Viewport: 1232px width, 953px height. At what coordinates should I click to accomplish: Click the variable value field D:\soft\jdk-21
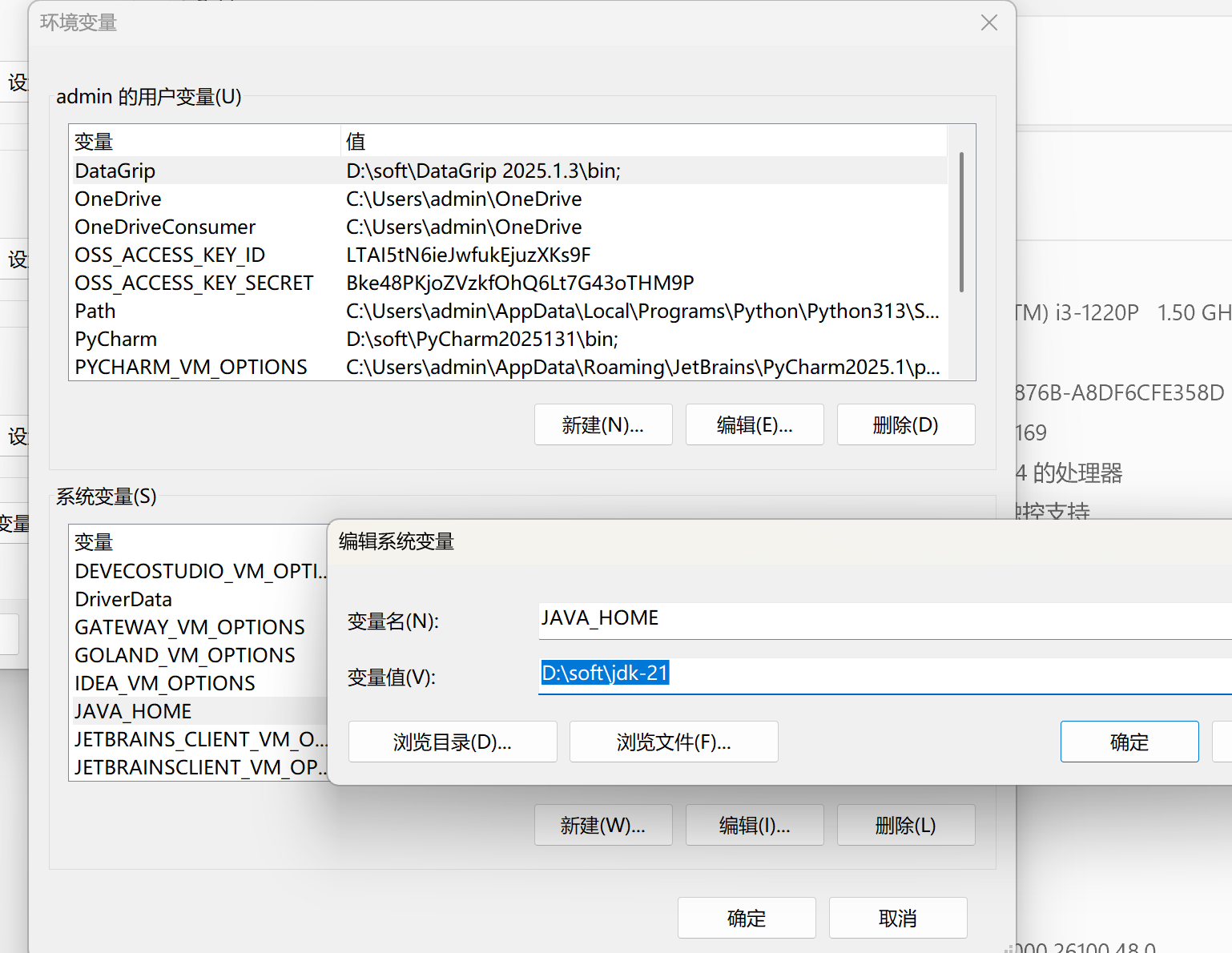881,674
